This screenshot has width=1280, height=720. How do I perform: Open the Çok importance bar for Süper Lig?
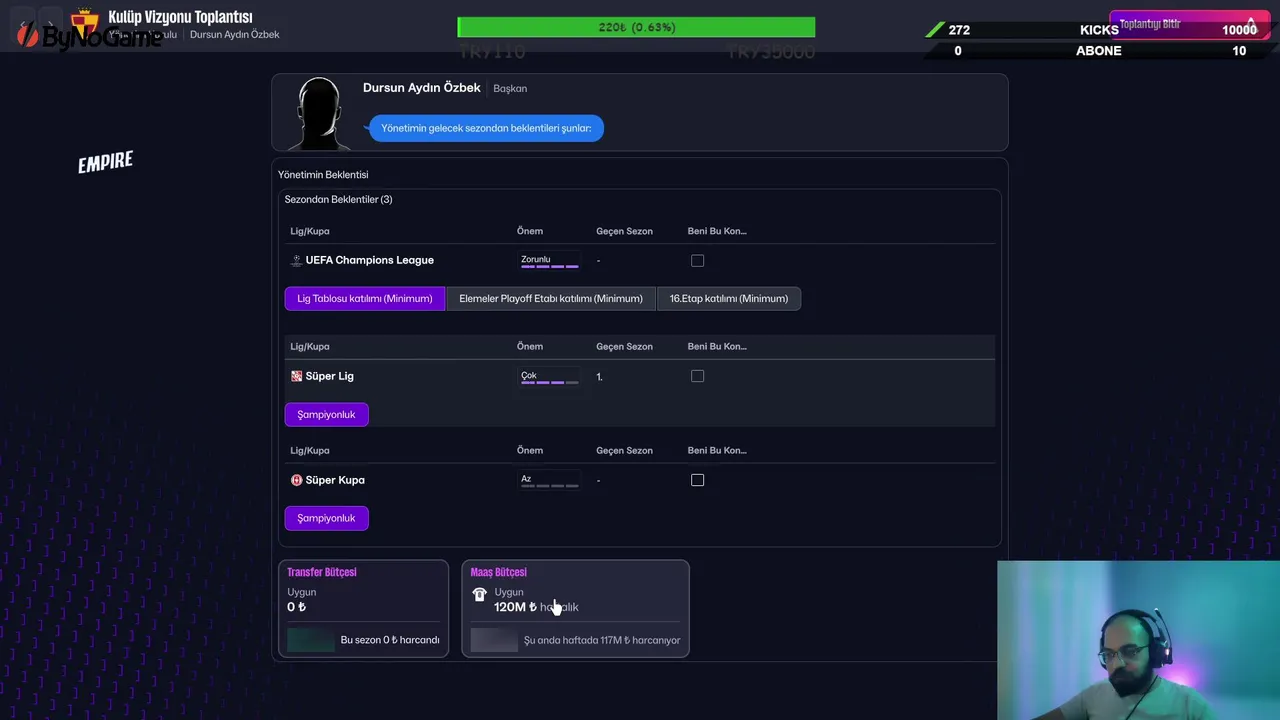coord(549,376)
